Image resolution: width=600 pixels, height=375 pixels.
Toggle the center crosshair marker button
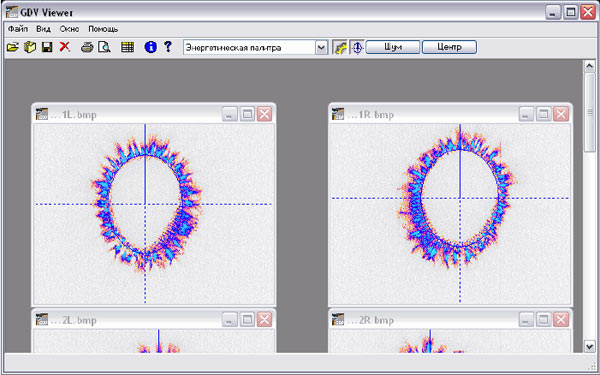click(357, 47)
